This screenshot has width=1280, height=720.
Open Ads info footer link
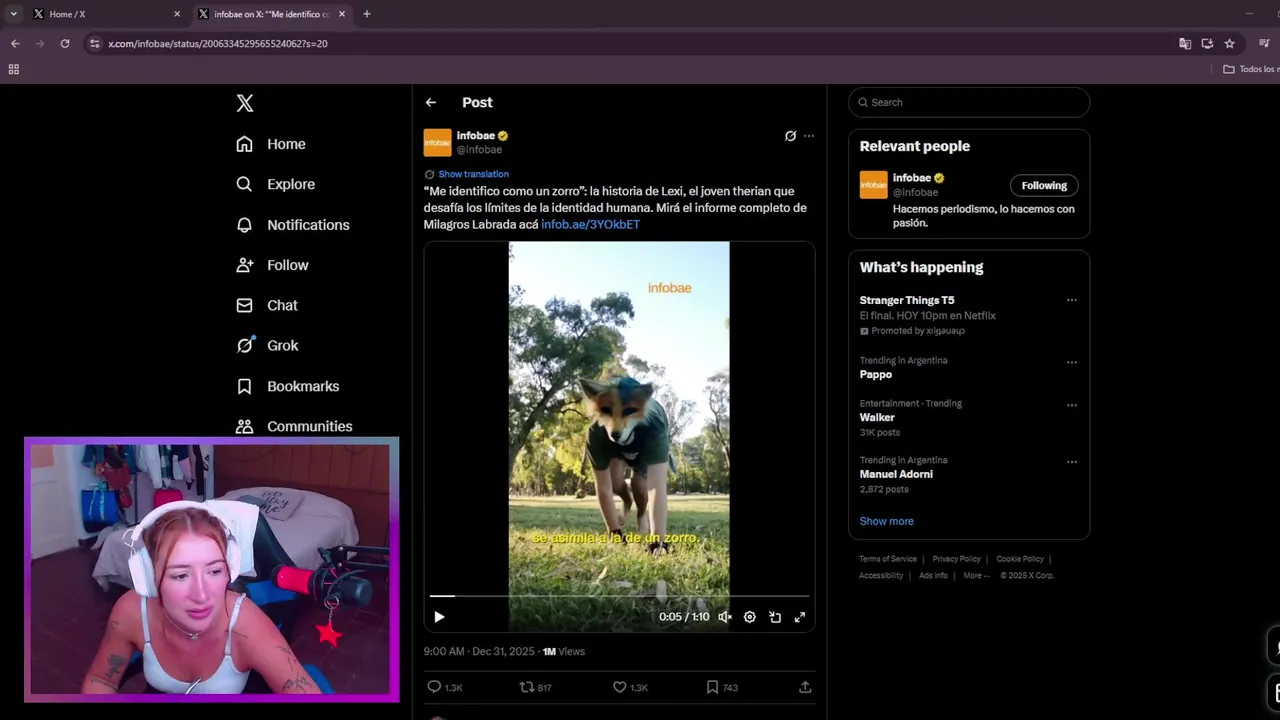[933, 575]
